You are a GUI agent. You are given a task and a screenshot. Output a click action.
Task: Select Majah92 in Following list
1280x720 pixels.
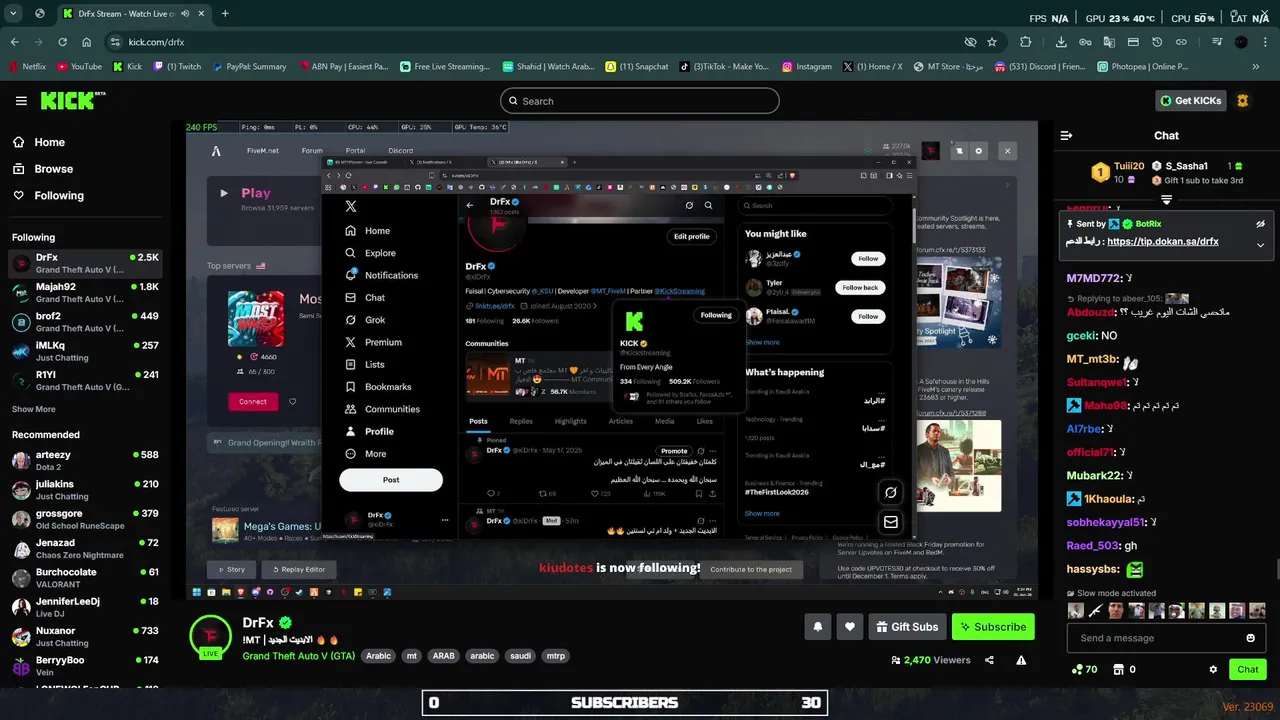pyautogui.click(x=86, y=293)
